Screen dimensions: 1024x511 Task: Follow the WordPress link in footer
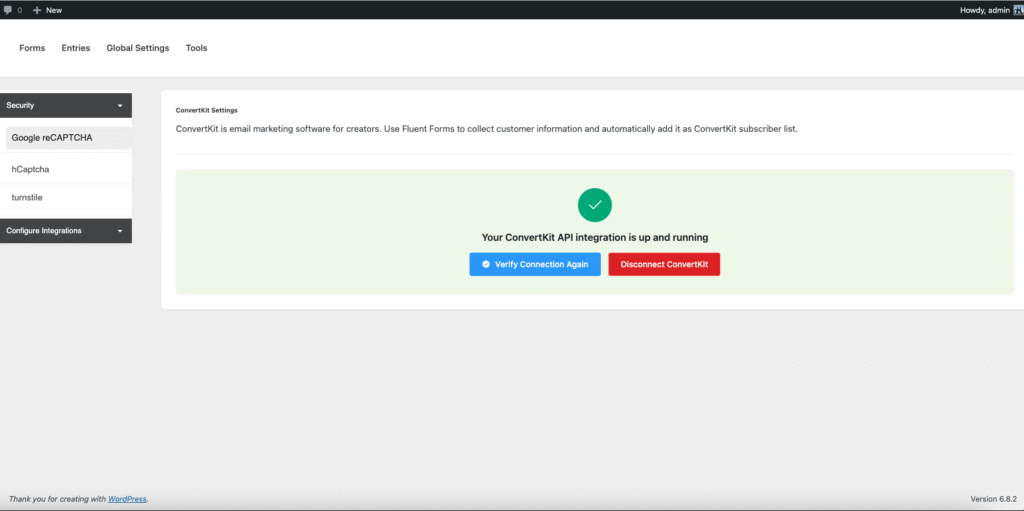127,498
